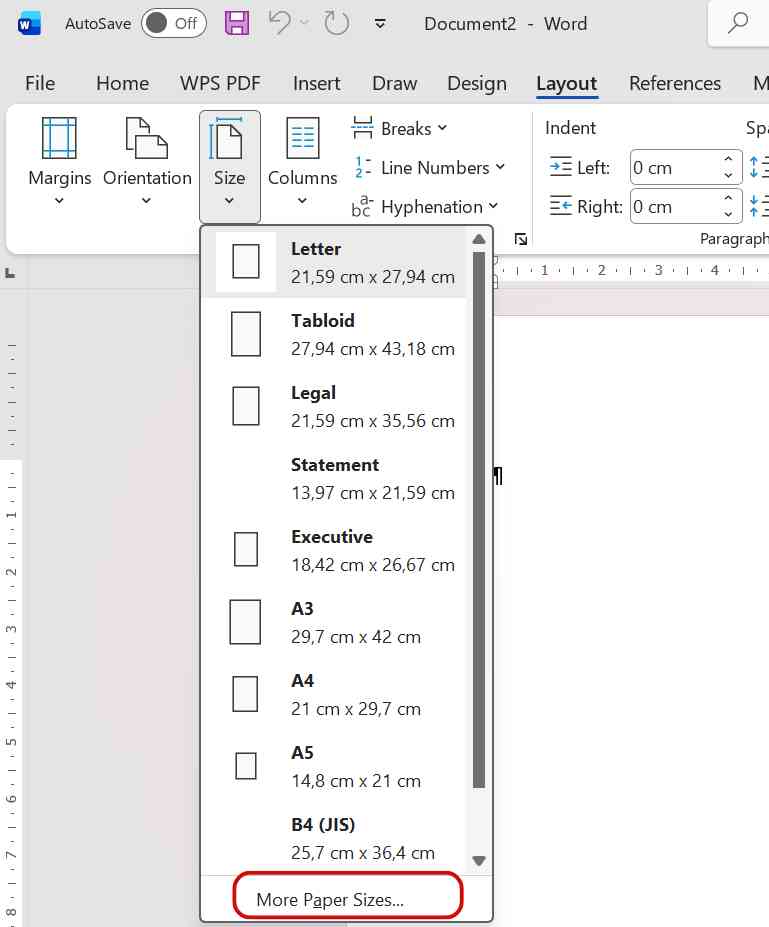
Task: Open the File tab
Action: click(40, 83)
